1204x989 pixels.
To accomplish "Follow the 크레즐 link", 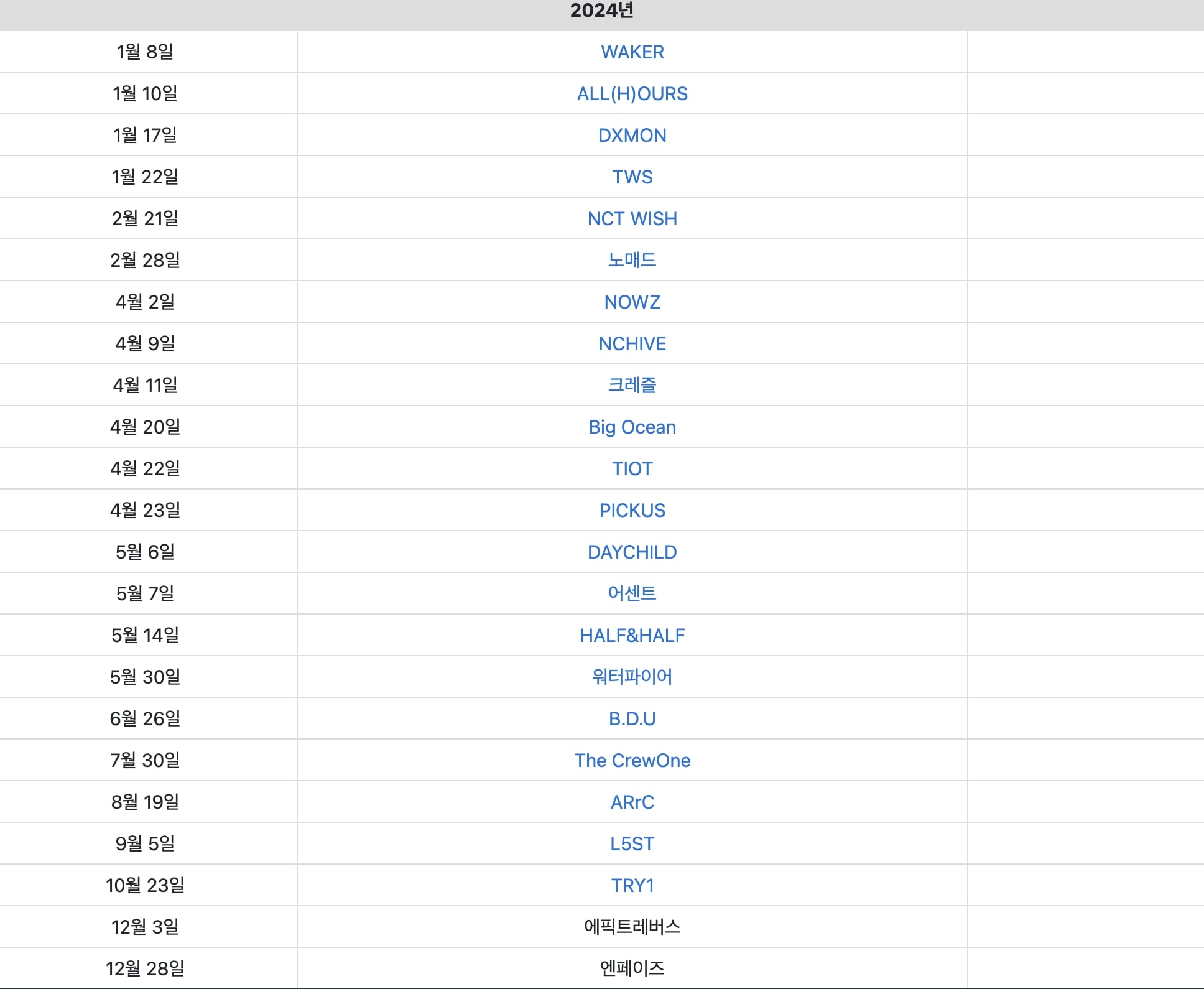I will (x=632, y=385).
